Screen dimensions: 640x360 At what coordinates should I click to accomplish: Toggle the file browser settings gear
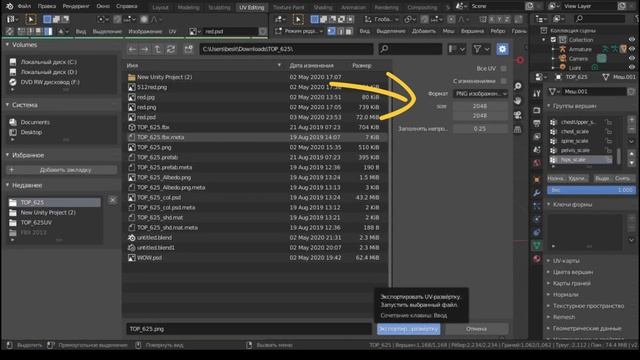point(502,49)
